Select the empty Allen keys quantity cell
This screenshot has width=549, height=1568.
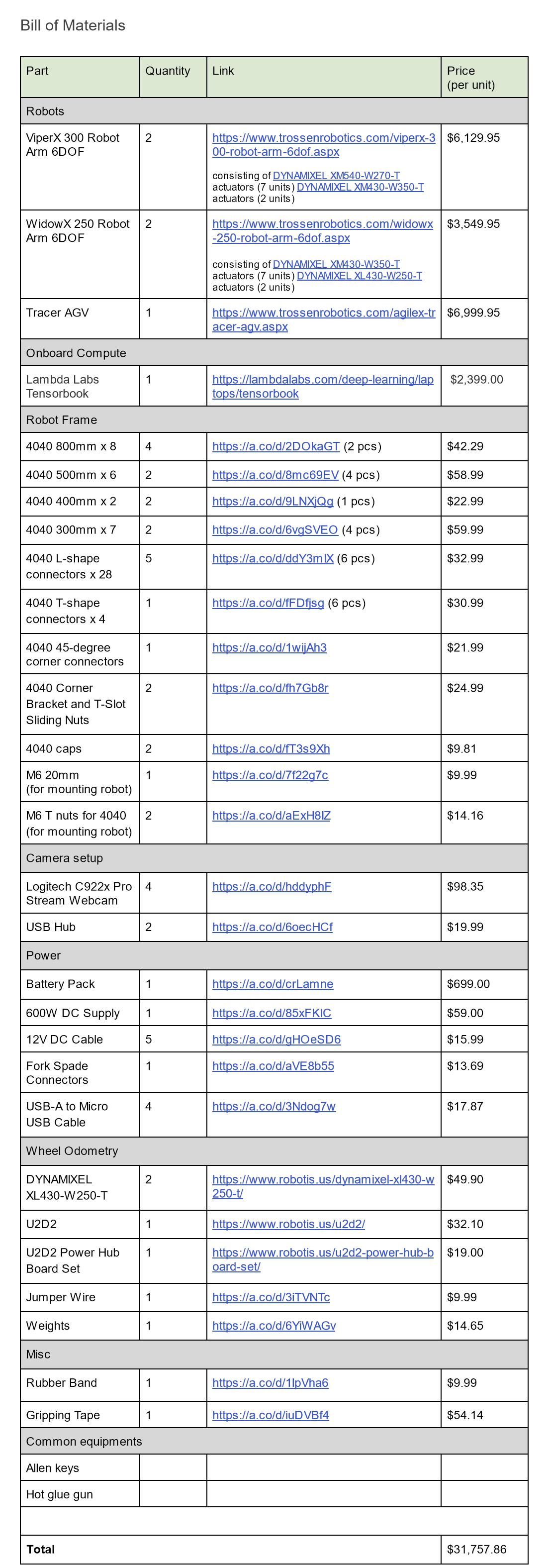(x=173, y=1467)
